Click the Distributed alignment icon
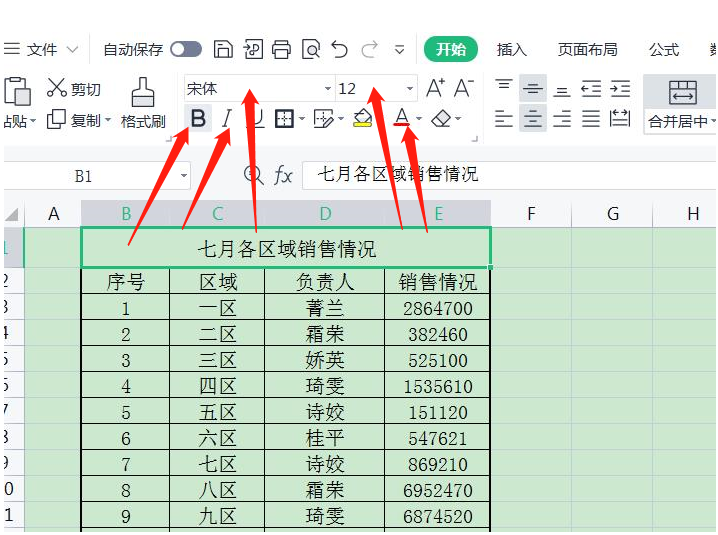Screen dimensions: 718x535 click(620, 119)
